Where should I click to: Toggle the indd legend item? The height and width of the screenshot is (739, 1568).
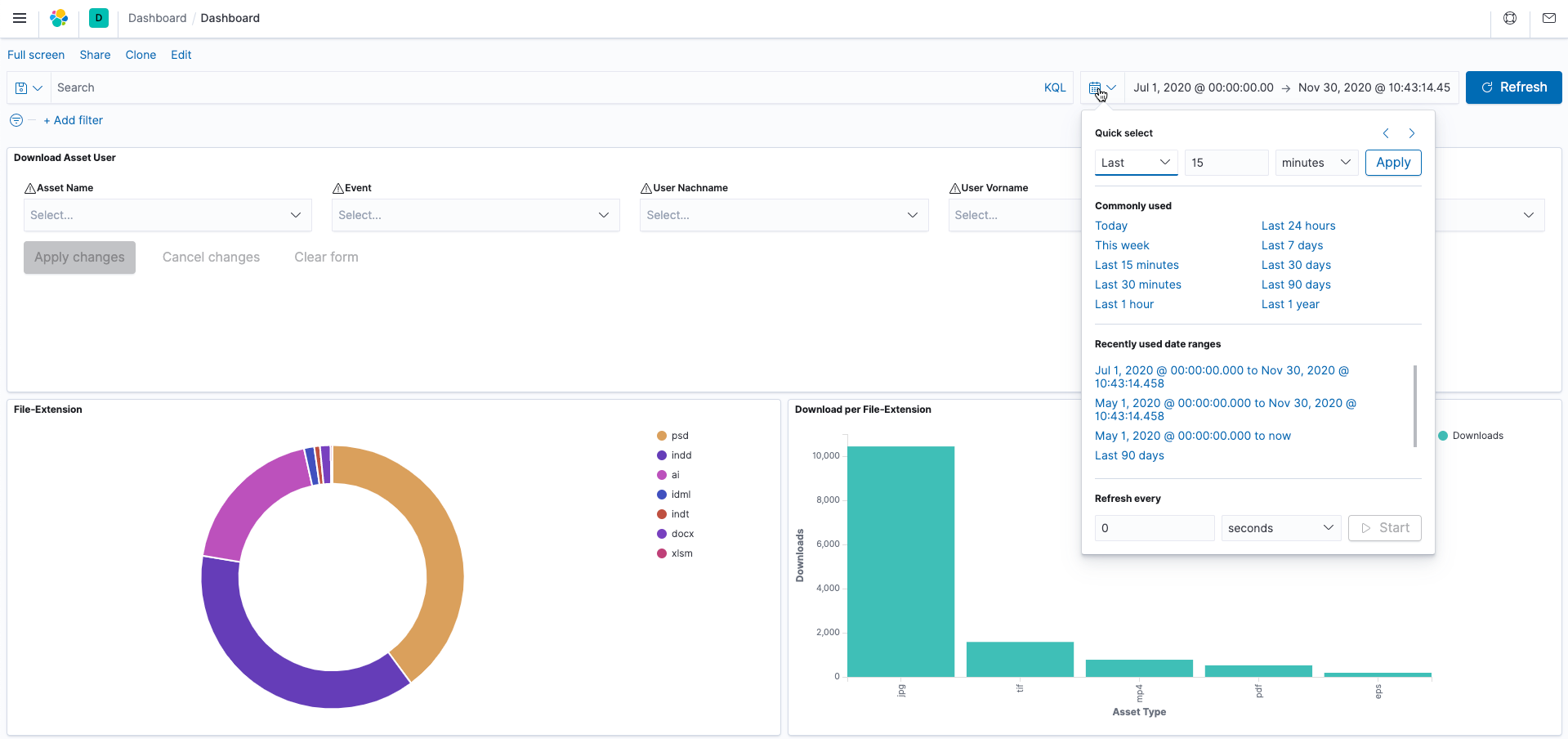(x=681, y=455)
